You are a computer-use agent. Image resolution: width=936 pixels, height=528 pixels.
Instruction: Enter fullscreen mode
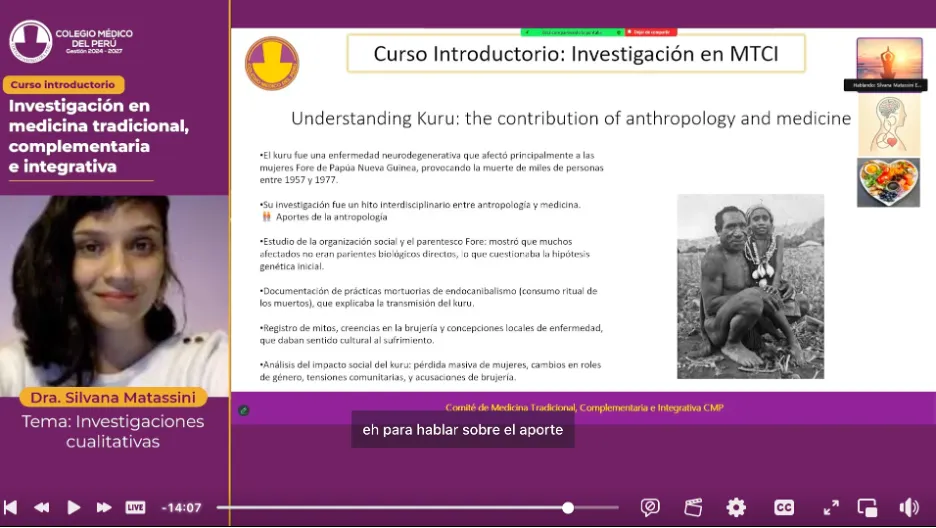(x=831, y=507)
